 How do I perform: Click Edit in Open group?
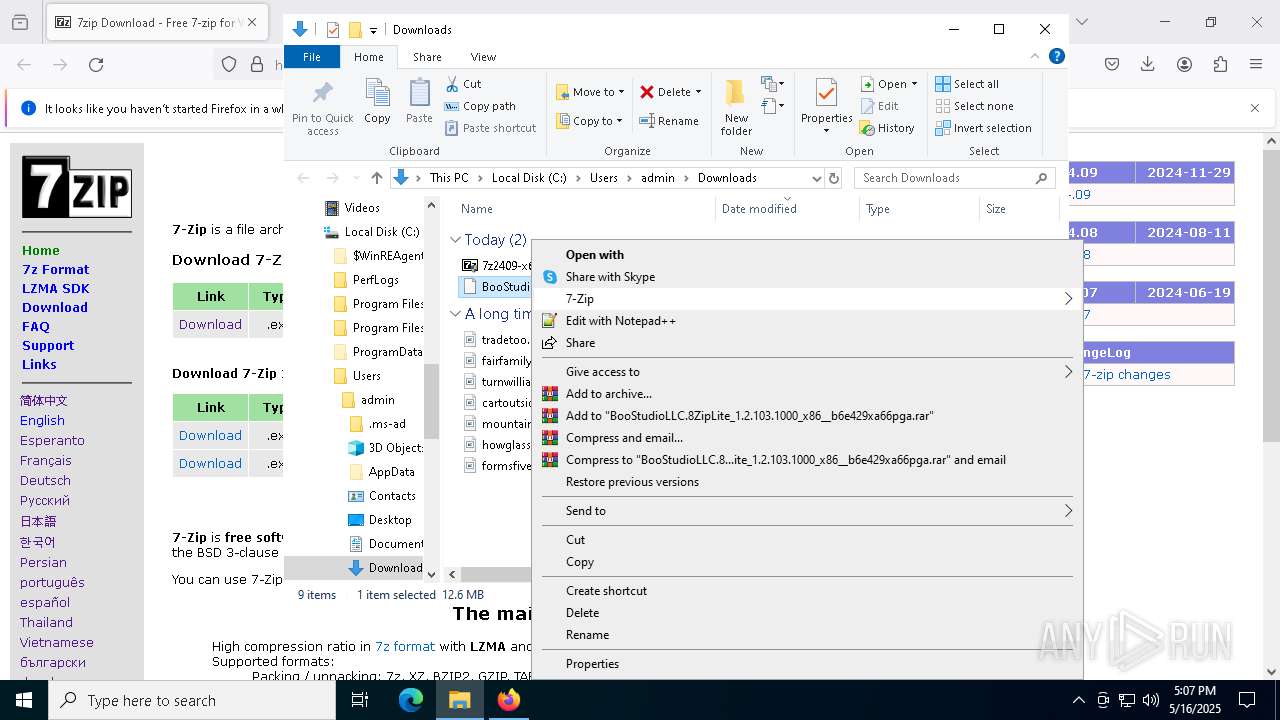(x=879, y=106)
